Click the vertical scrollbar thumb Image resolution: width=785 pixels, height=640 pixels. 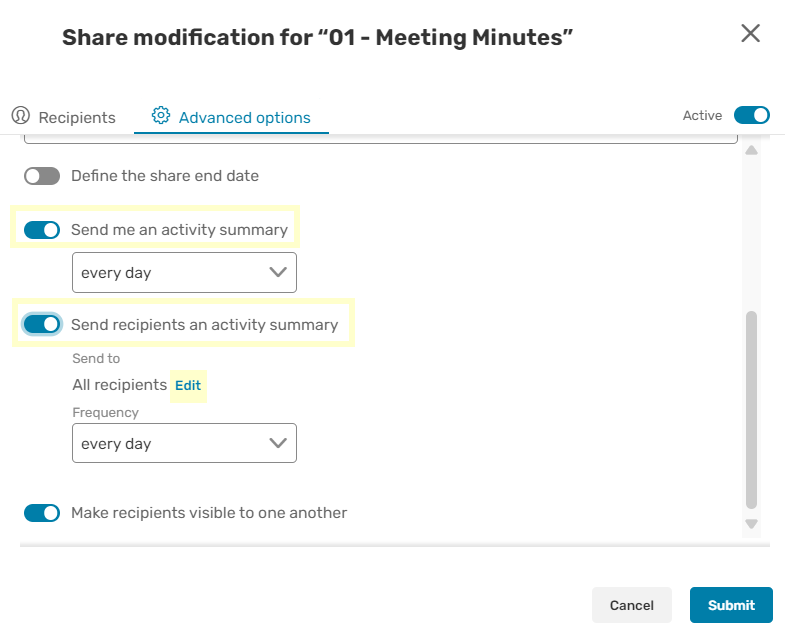click(751, 410)
